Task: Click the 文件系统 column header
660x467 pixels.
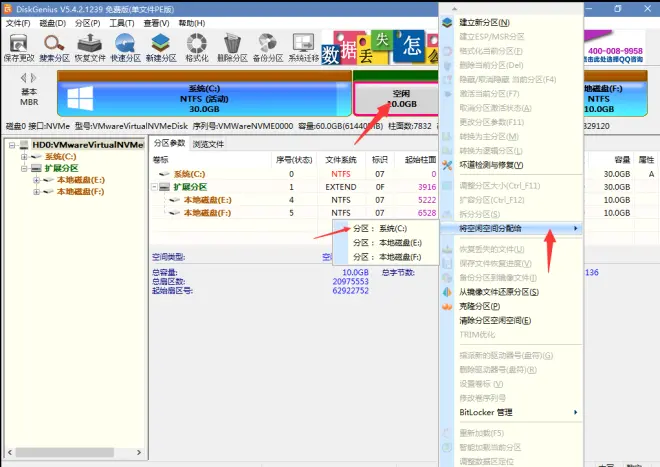Action: pyautogui.click(x=341, y=160)
